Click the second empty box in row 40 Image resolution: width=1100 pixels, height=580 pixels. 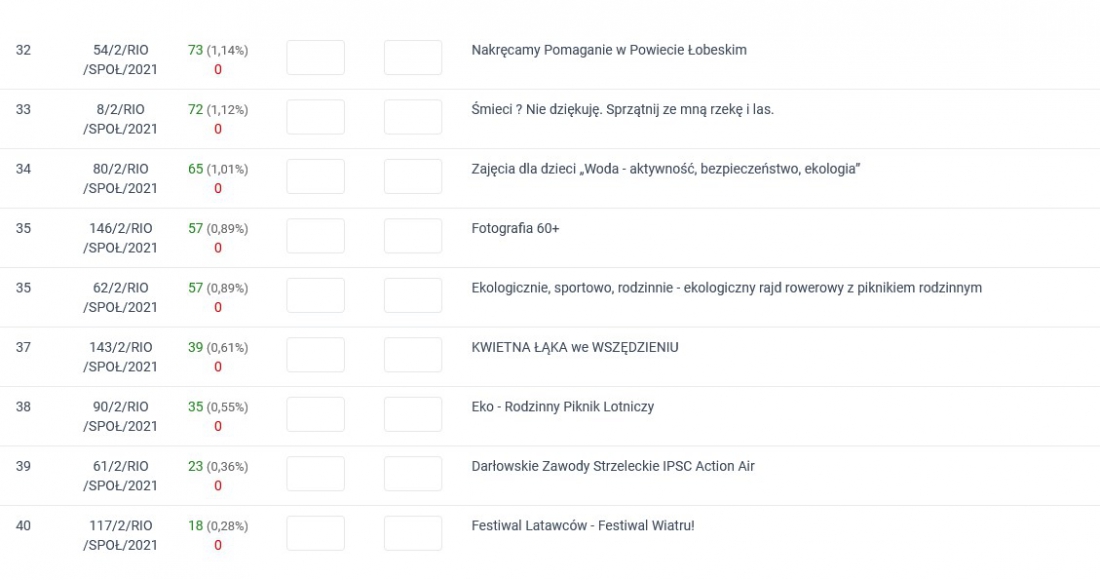(412, 534)
